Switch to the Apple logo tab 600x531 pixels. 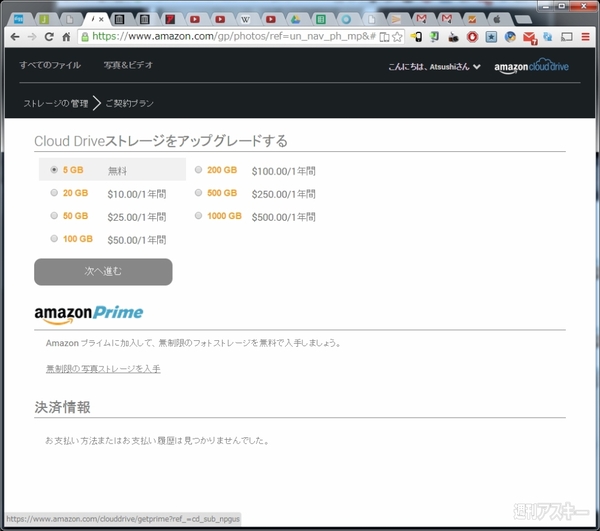click(x=497, y=19)
